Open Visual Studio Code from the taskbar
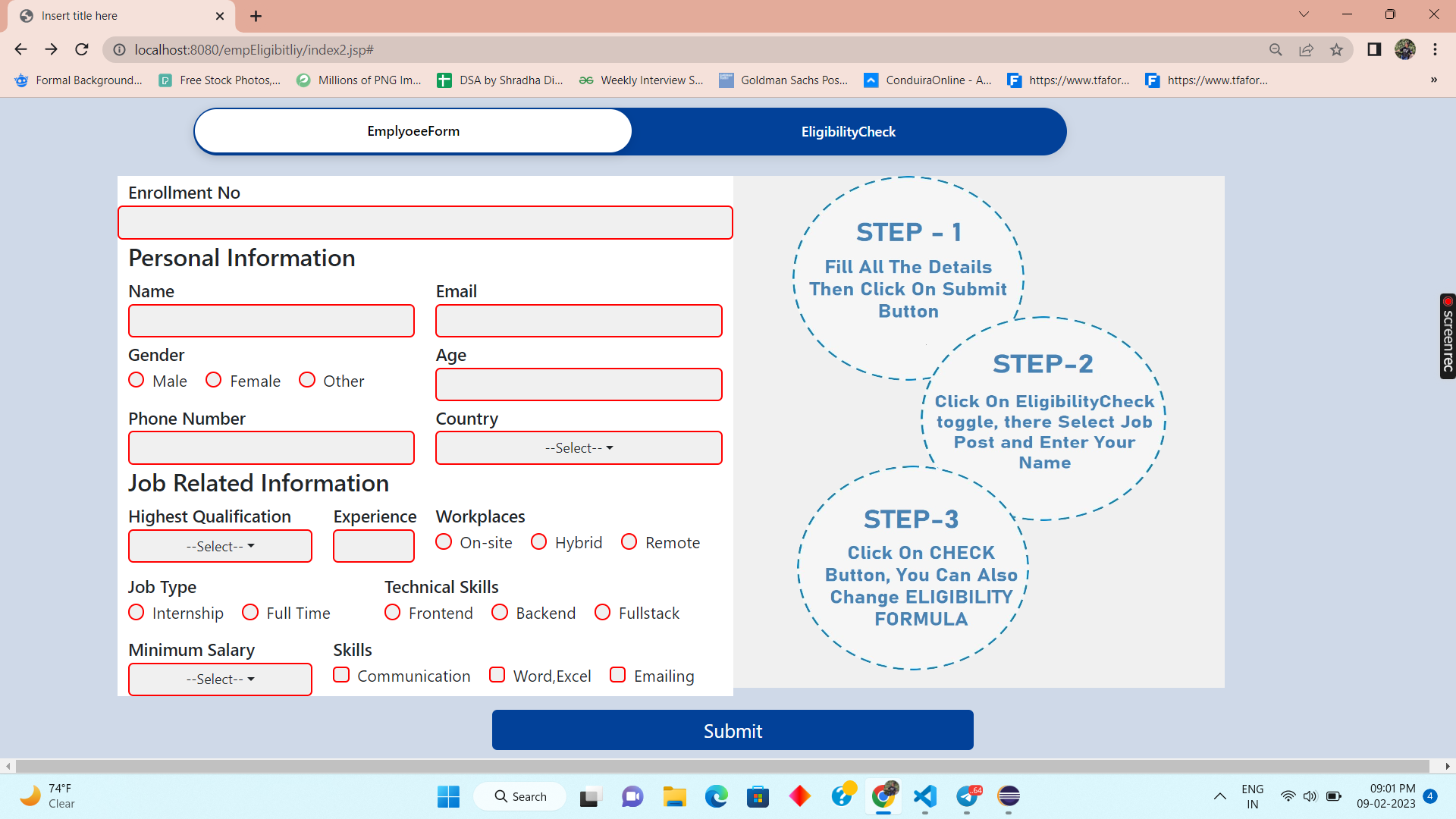This screenshot has width=1456, height=819. click(924, 796)
